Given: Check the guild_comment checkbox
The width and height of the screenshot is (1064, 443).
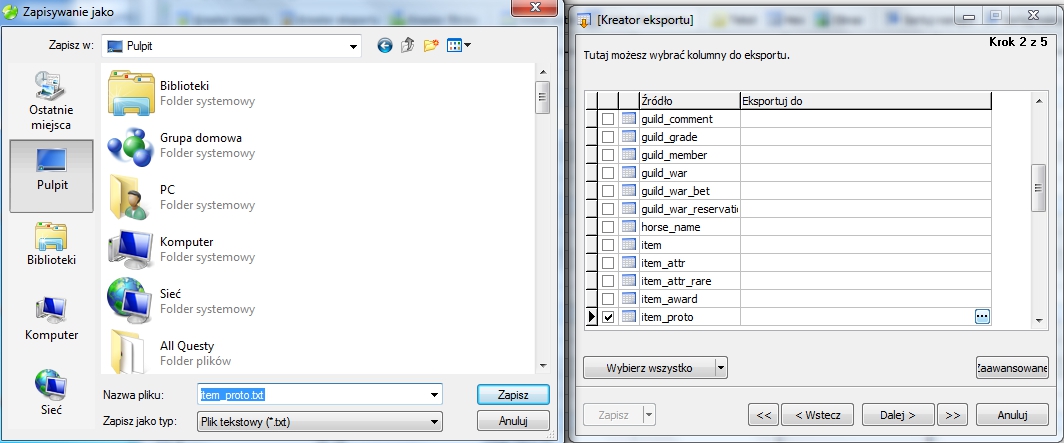Looking at the screenshot, I should pos(608,119).
